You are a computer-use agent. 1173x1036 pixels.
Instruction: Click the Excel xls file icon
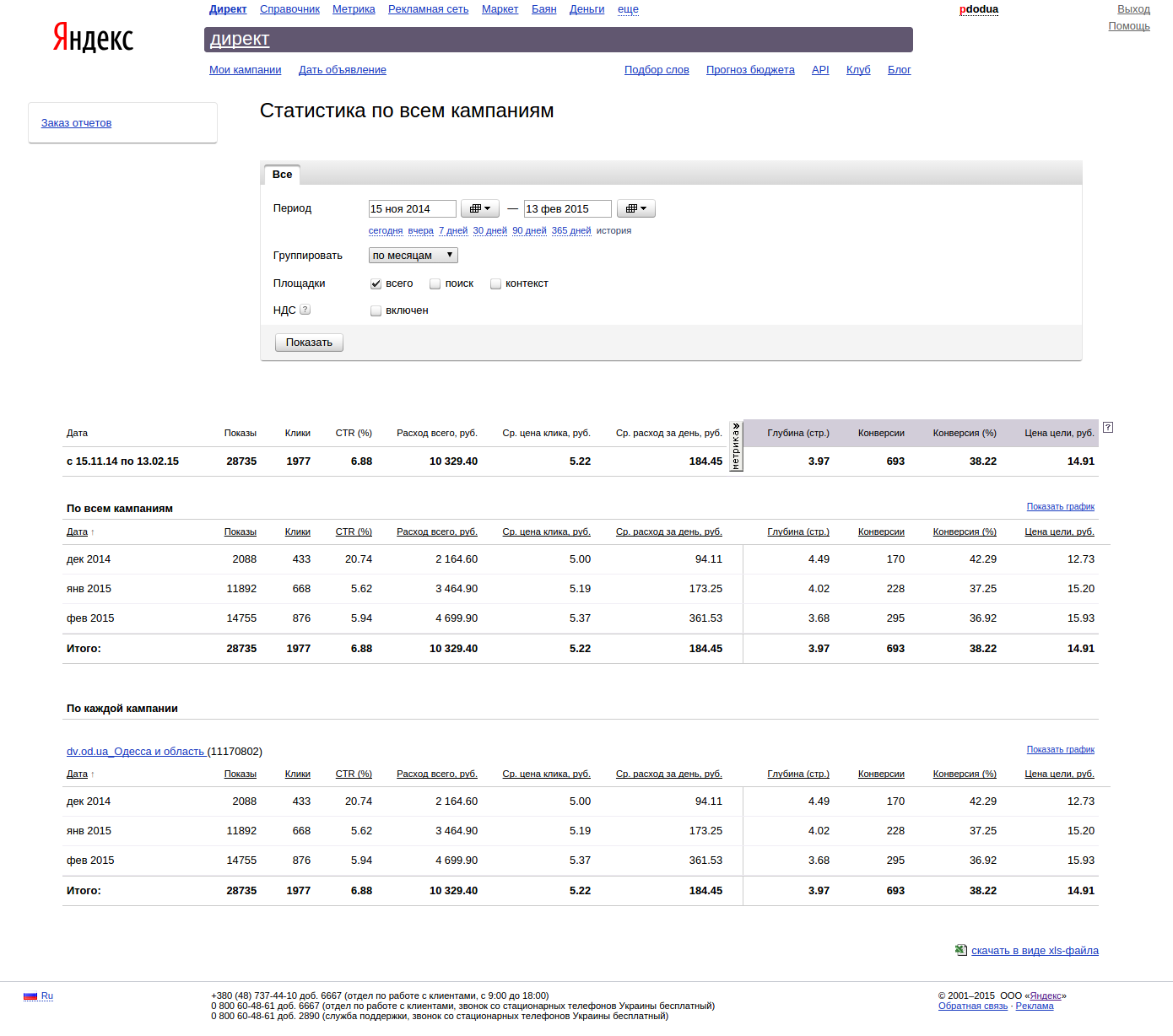click(x=961, y=950)
